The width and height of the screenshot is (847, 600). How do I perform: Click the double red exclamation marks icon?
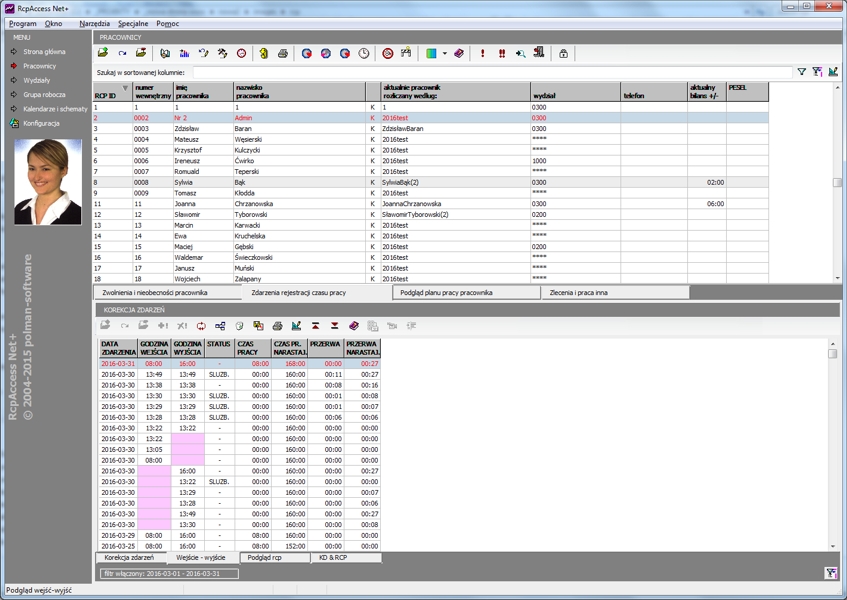(x=502, y=54)
